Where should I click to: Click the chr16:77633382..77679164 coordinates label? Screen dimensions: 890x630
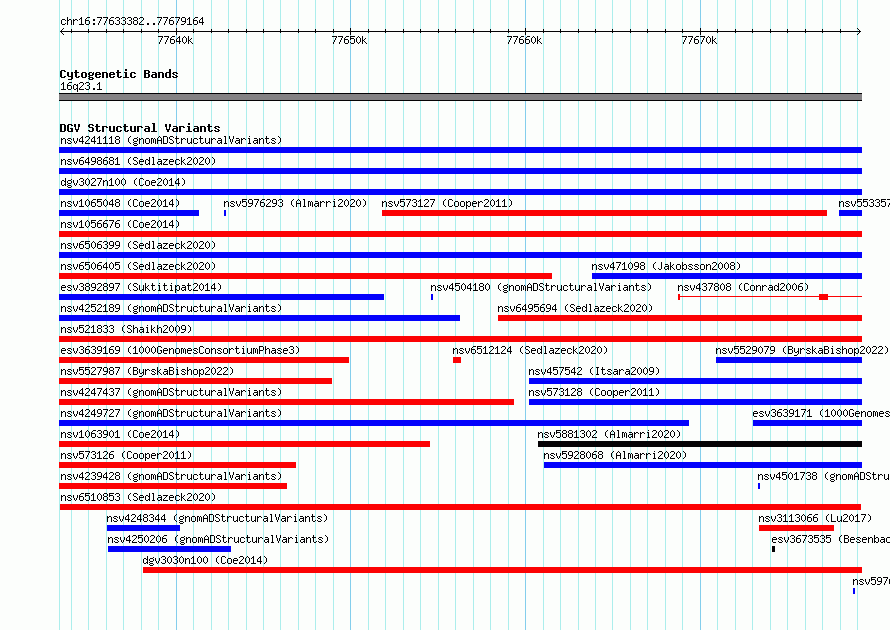point(132,21)
